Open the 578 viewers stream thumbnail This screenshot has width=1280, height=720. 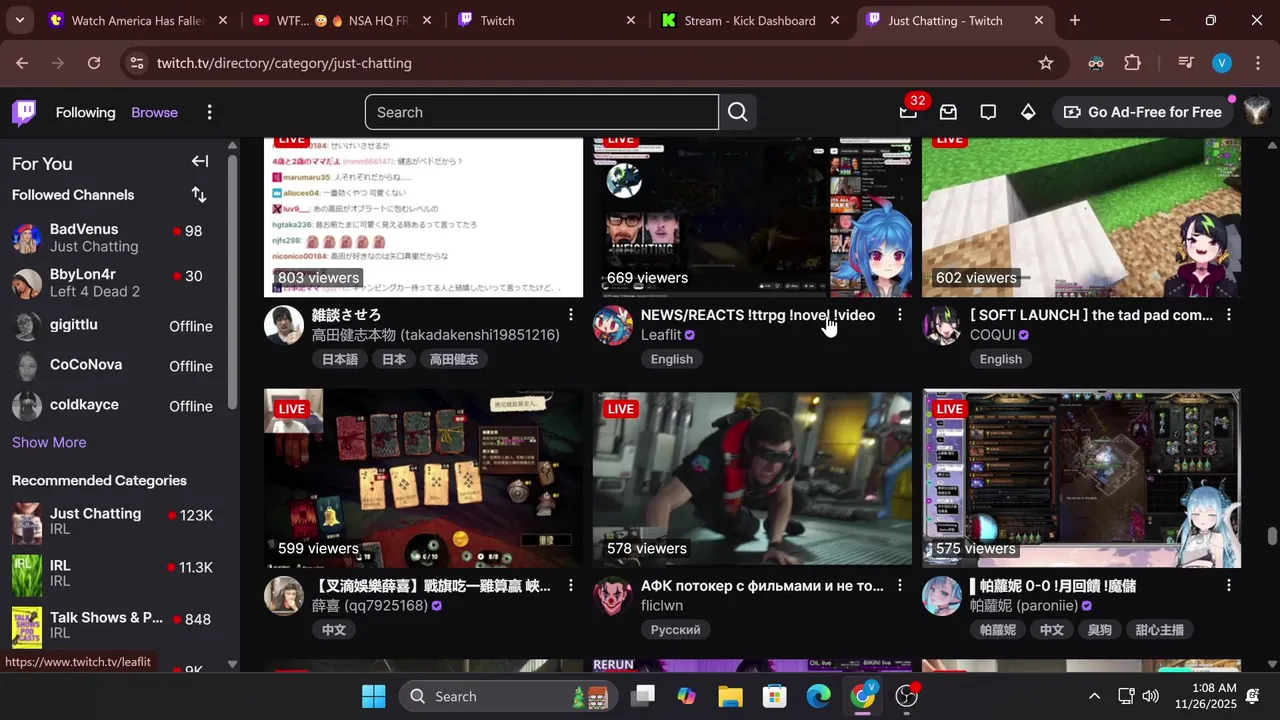pyautogui.click(x=752, y=478)
